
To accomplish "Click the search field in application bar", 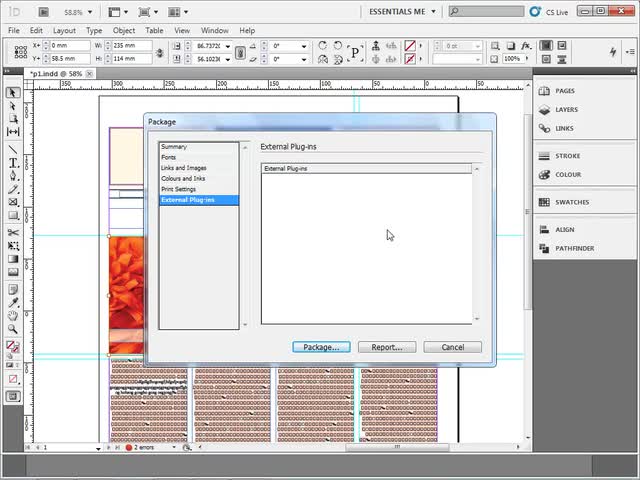I will (486, 11).
